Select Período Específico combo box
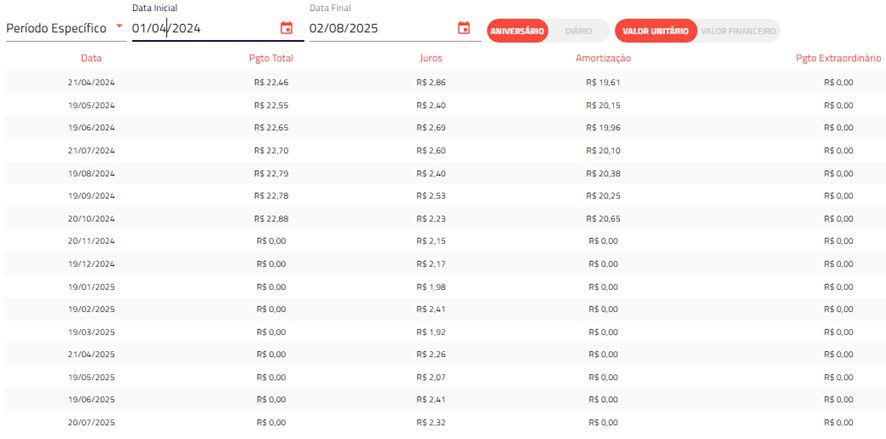The image size is (886, 439). tap(66, 28)
